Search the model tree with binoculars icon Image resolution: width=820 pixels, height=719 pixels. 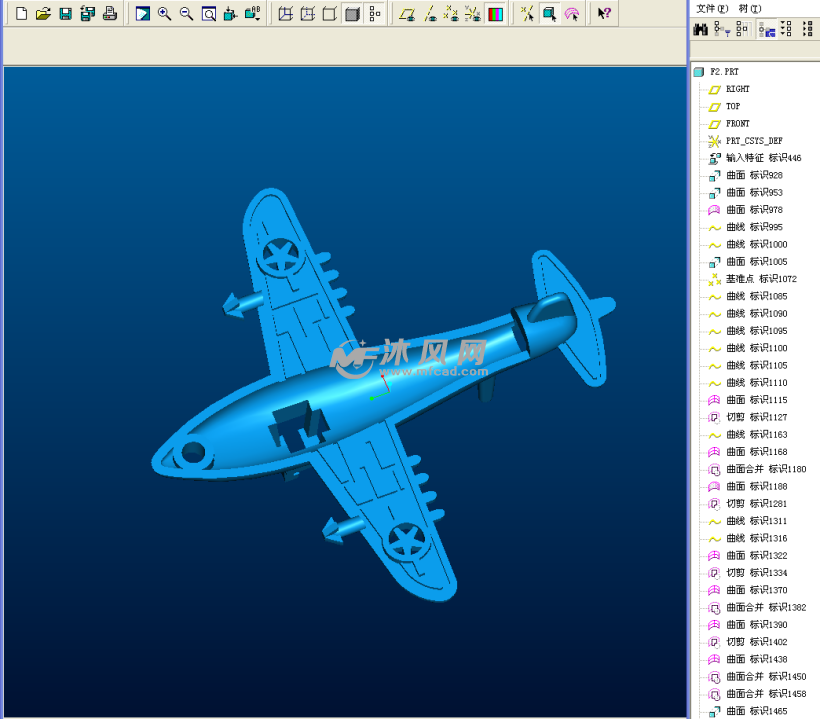[x=701, y=30]
